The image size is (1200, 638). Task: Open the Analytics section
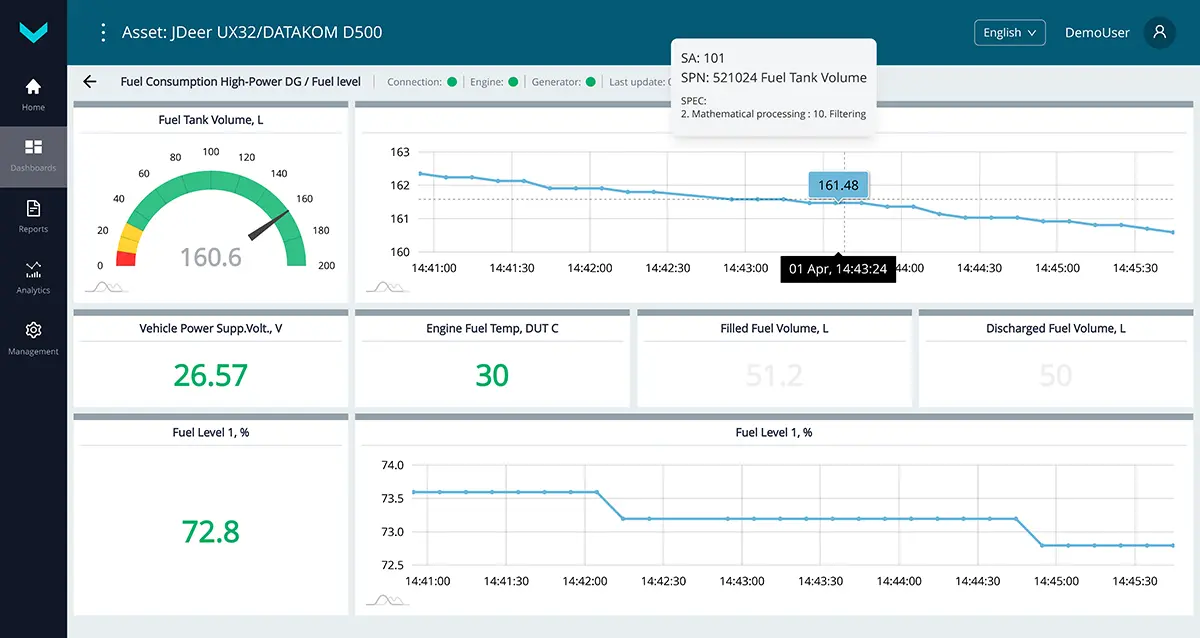click(33, 277)
